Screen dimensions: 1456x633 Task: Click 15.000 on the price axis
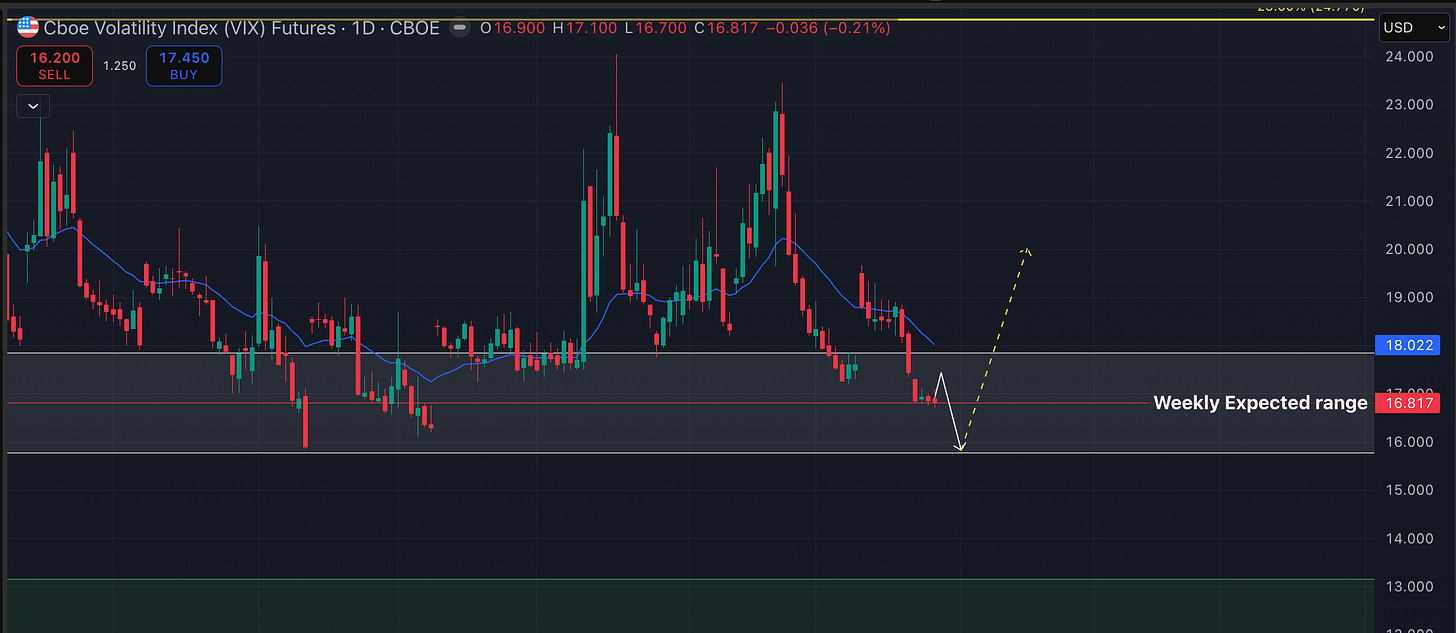1410,490
